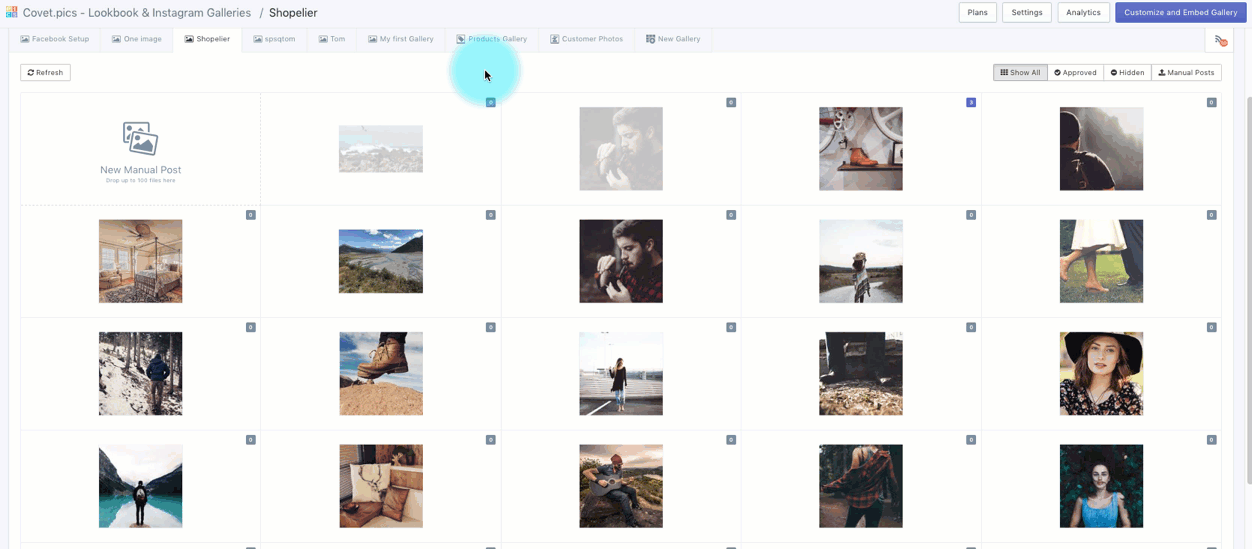This screenshot has height=549, width=1252.
Task: Open the spsqtom gallery tab
Action: pyautogui.click(x=274, y=39)
